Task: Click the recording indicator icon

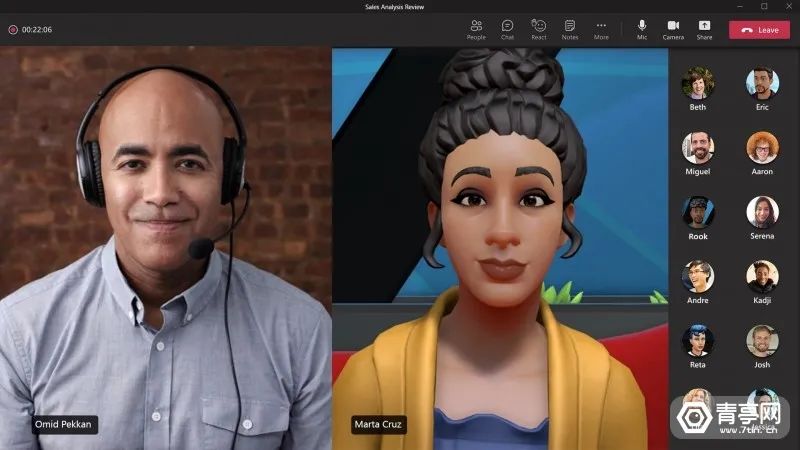Action: click(x=13, y=30)
